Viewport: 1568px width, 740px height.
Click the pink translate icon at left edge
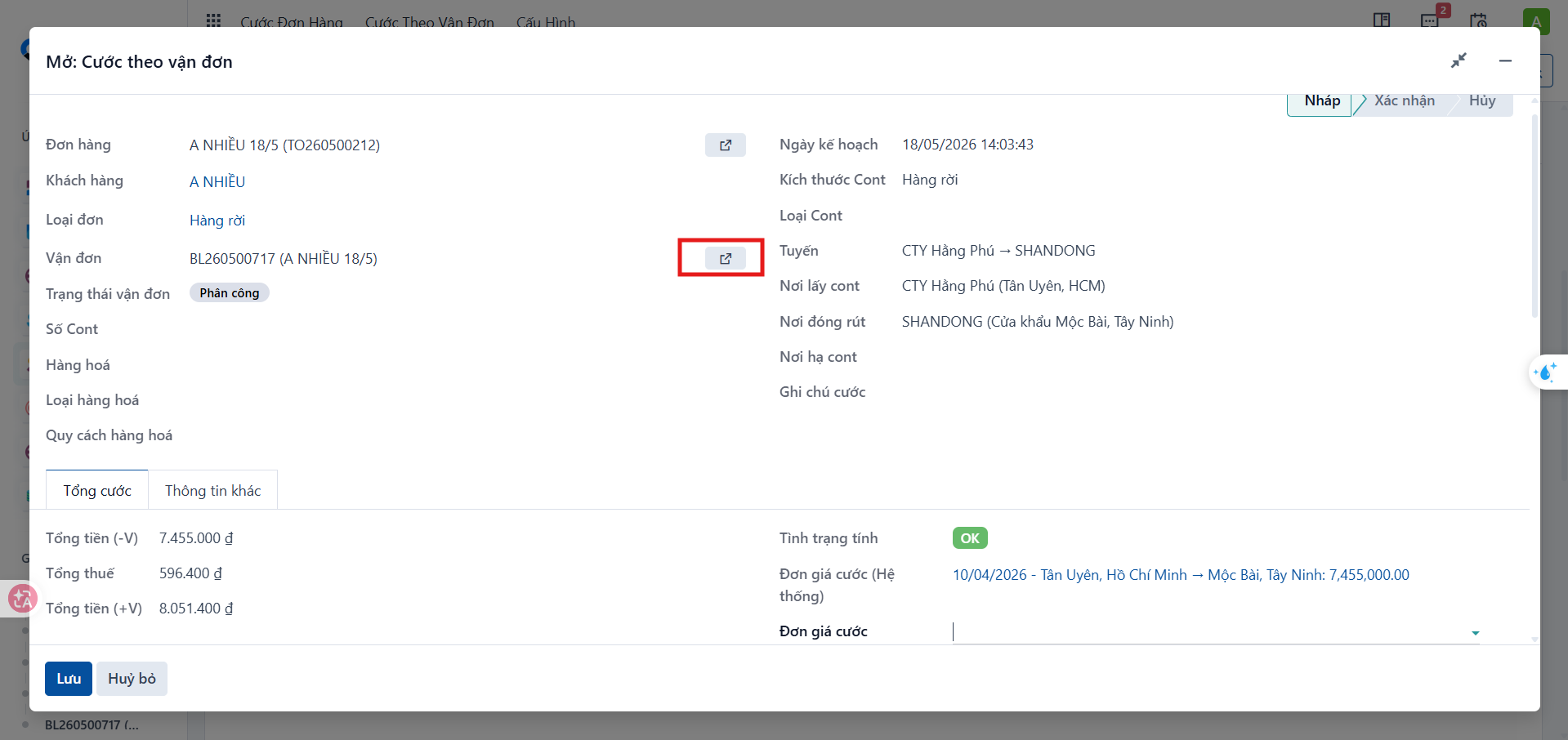point(22,600)
